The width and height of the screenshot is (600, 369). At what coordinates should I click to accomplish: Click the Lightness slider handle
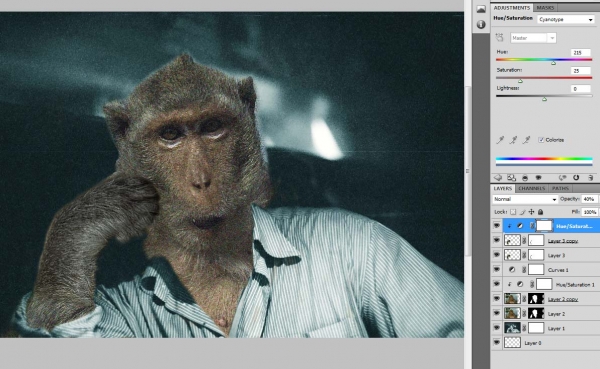[544, 99]
